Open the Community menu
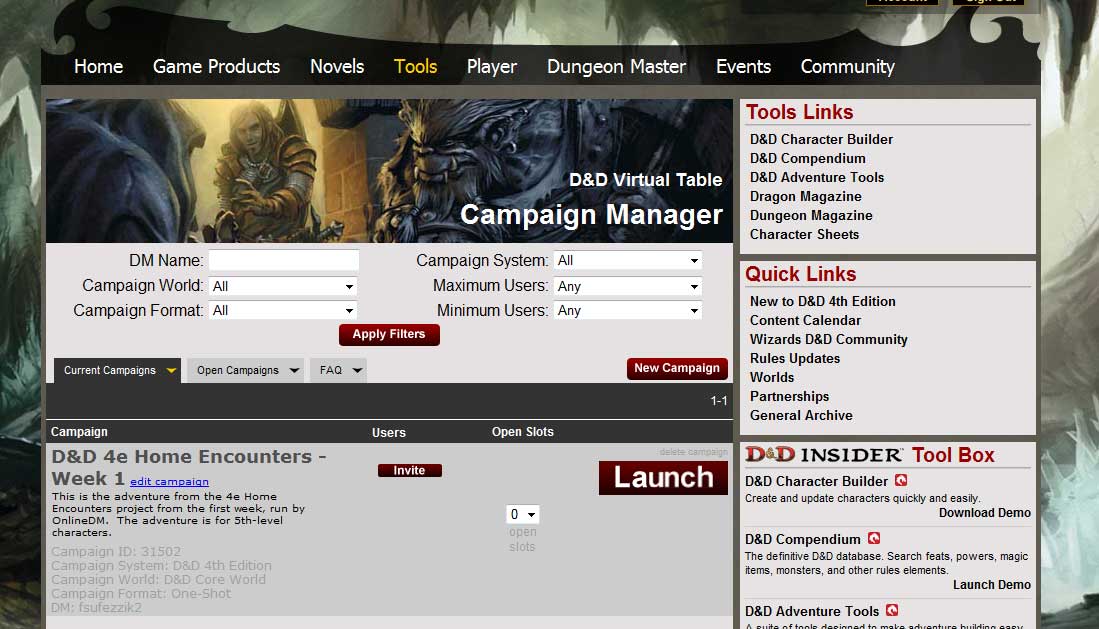The image size is (1099, 629). pos(847,67)
